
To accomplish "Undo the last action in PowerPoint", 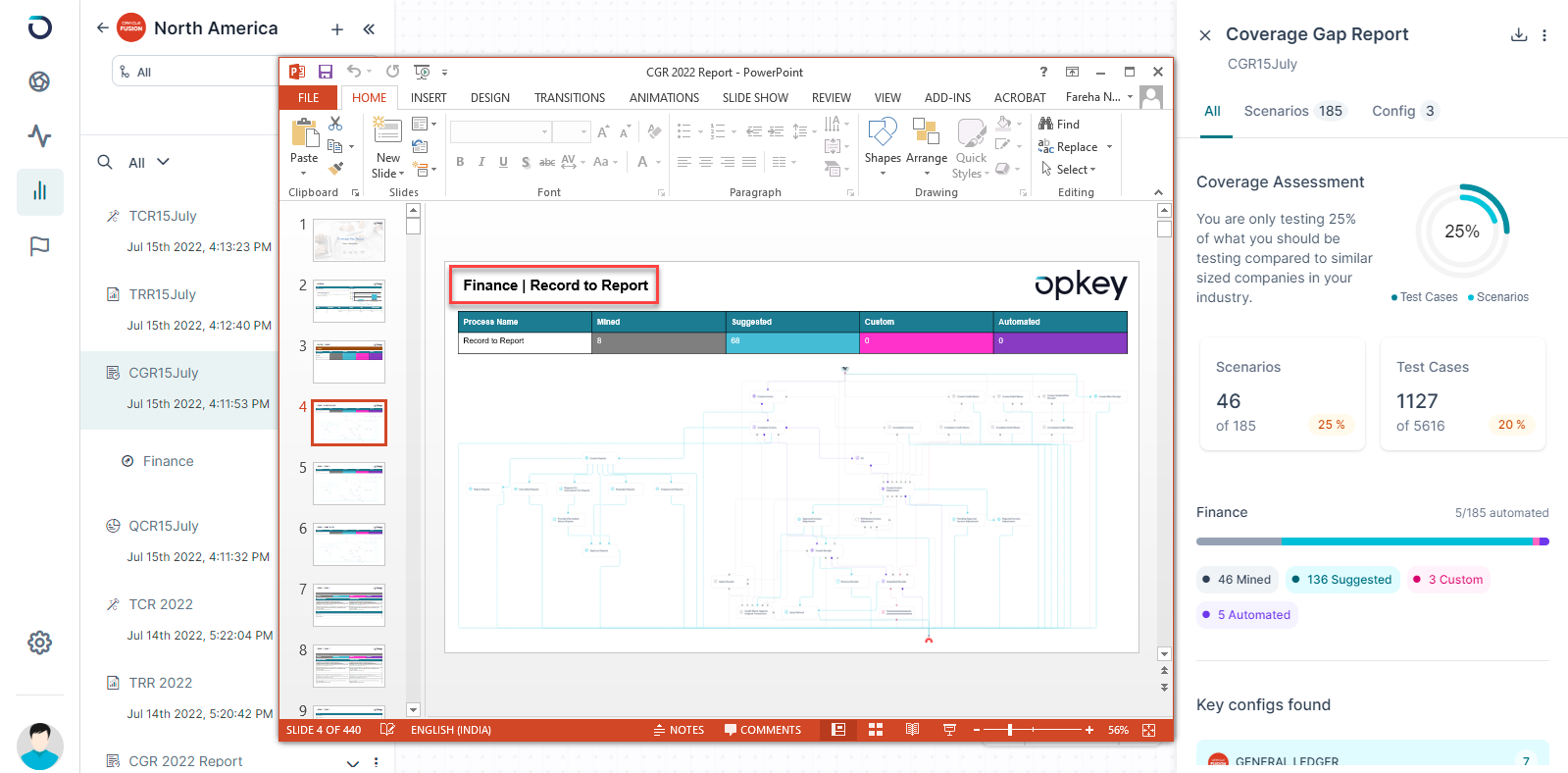I will [354, 72].
